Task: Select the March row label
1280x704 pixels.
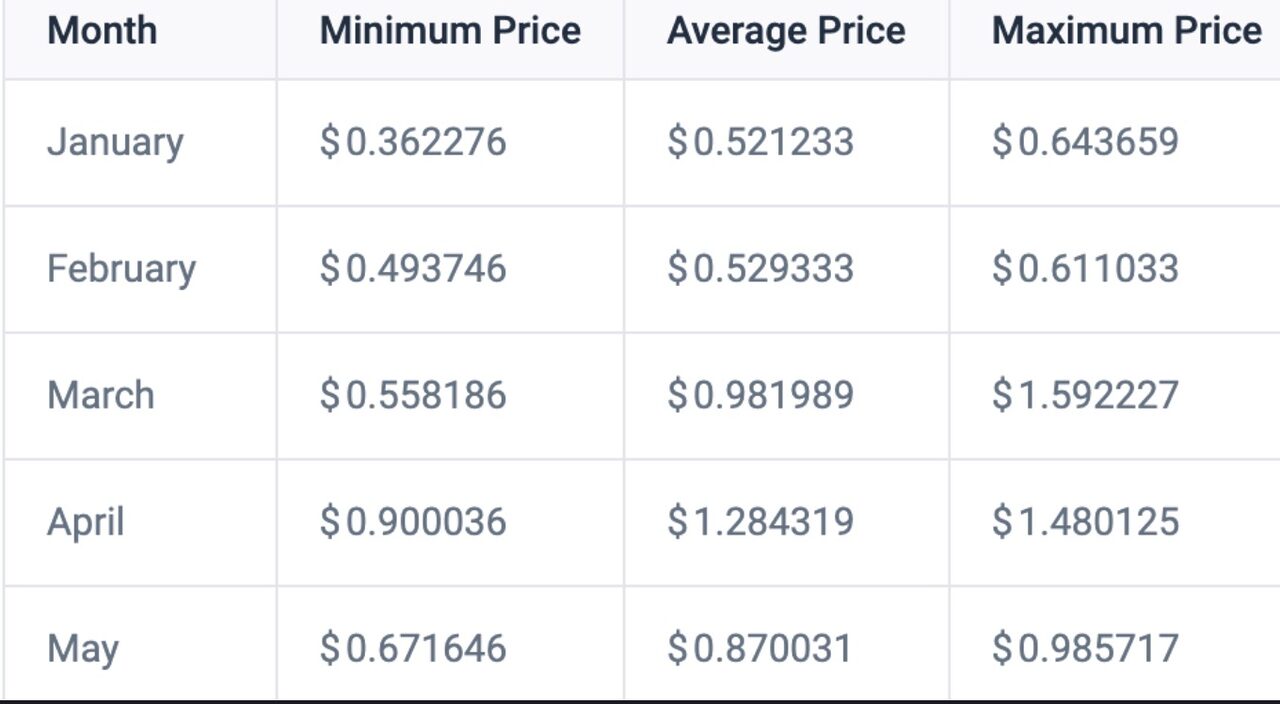Action: [x=101, y=395]
